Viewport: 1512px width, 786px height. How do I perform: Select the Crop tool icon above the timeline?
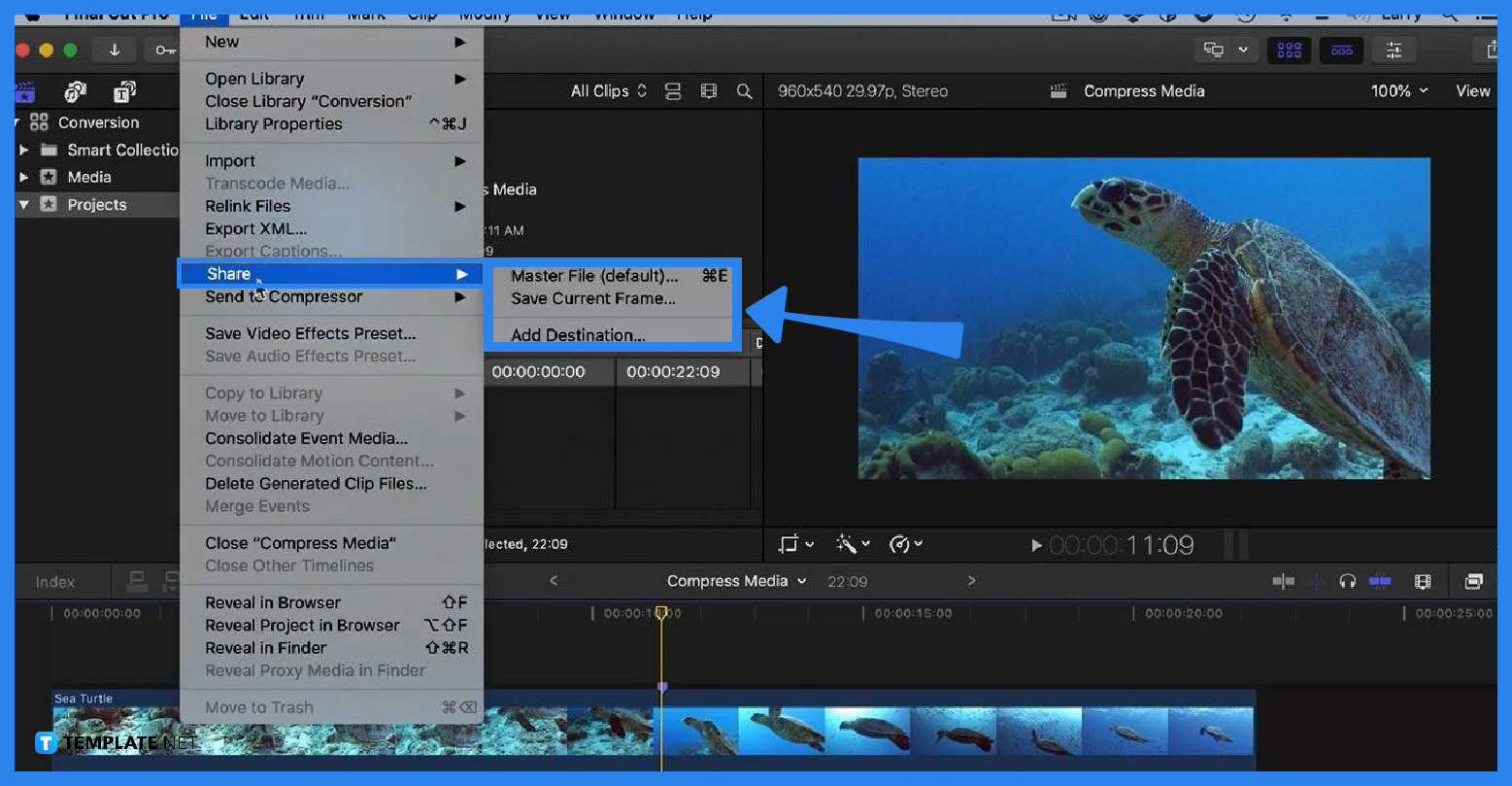click(x=790, y=544)
